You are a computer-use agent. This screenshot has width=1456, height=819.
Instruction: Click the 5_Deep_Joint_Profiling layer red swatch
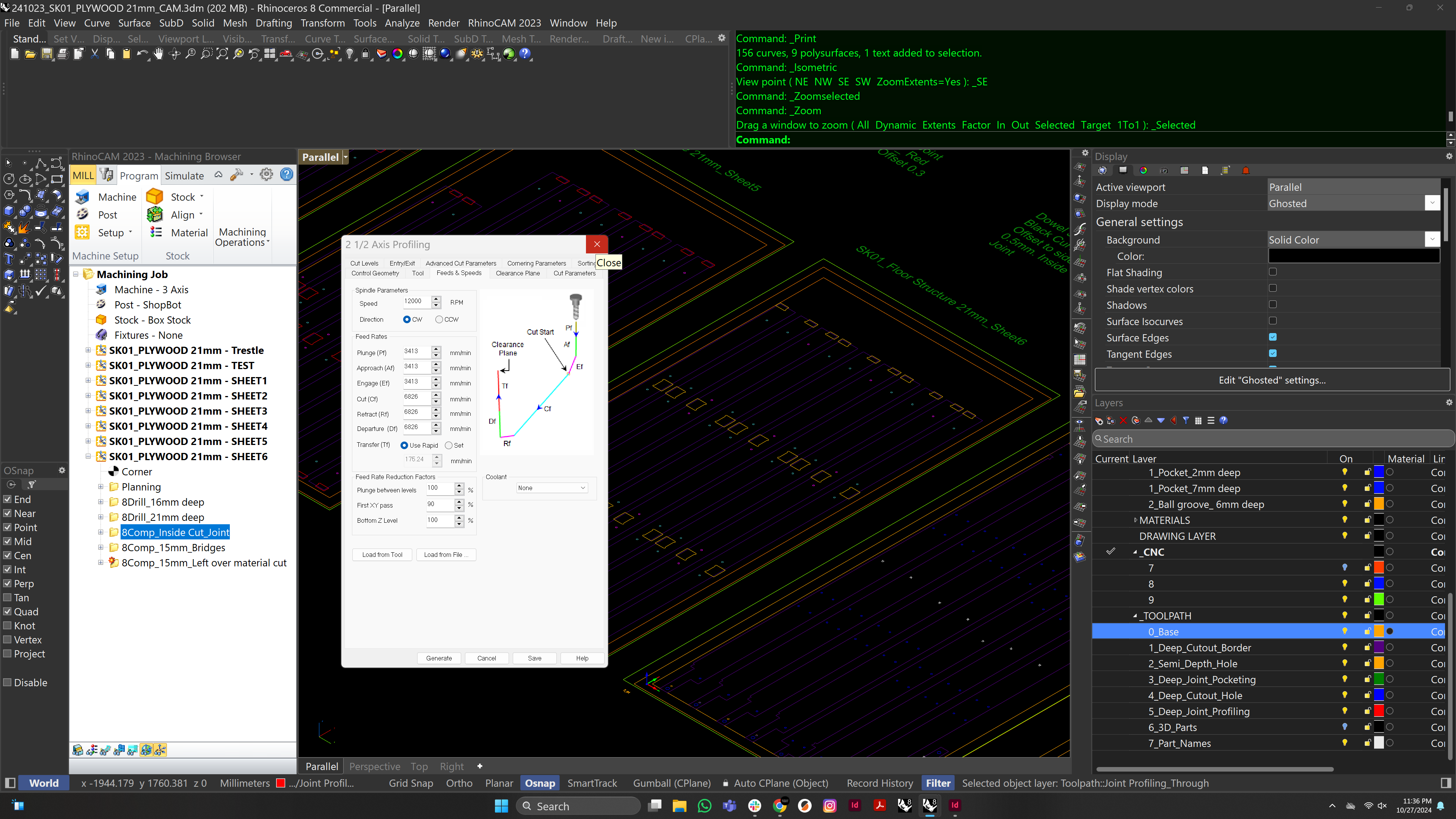(1379, 711)
